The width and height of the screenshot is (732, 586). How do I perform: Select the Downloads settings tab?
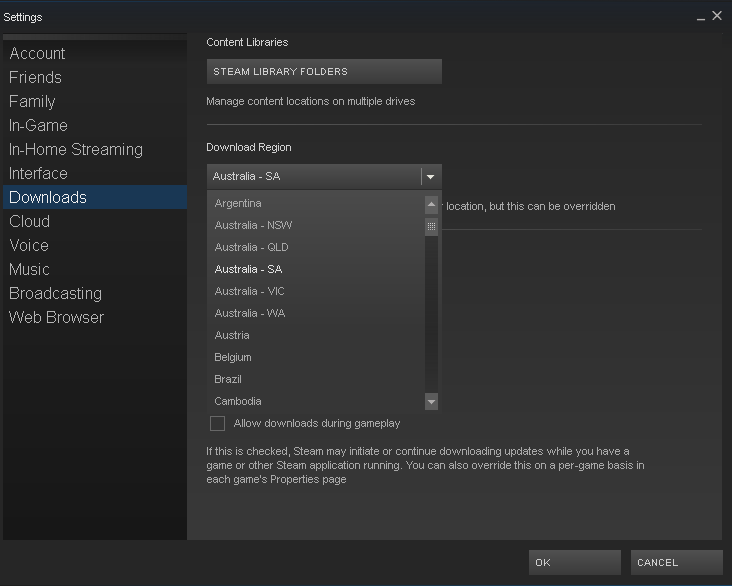pyautogui.click(x=95, y=197)
